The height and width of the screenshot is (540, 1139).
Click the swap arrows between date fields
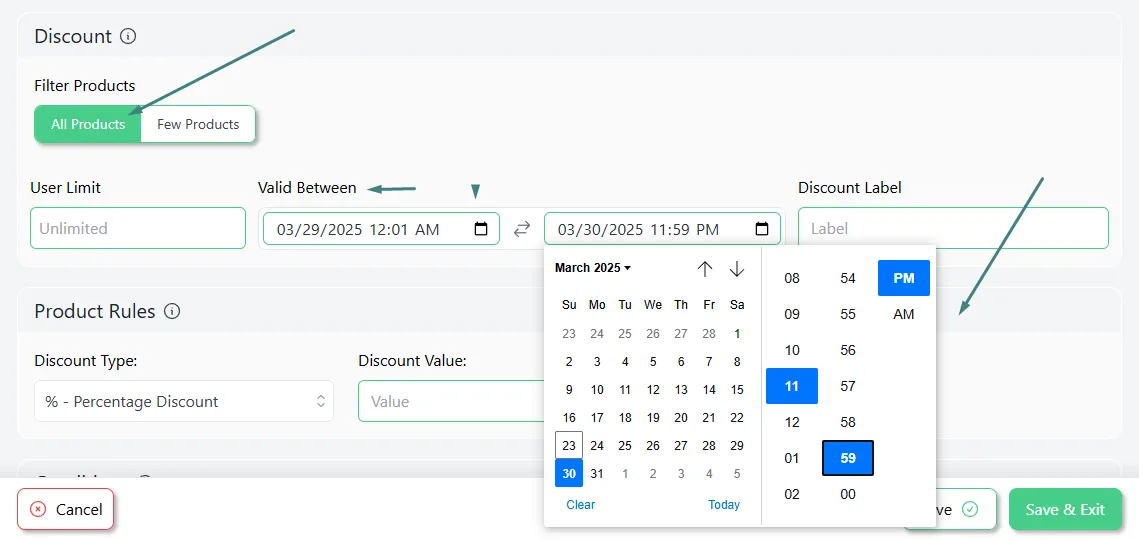pos(522,229)
